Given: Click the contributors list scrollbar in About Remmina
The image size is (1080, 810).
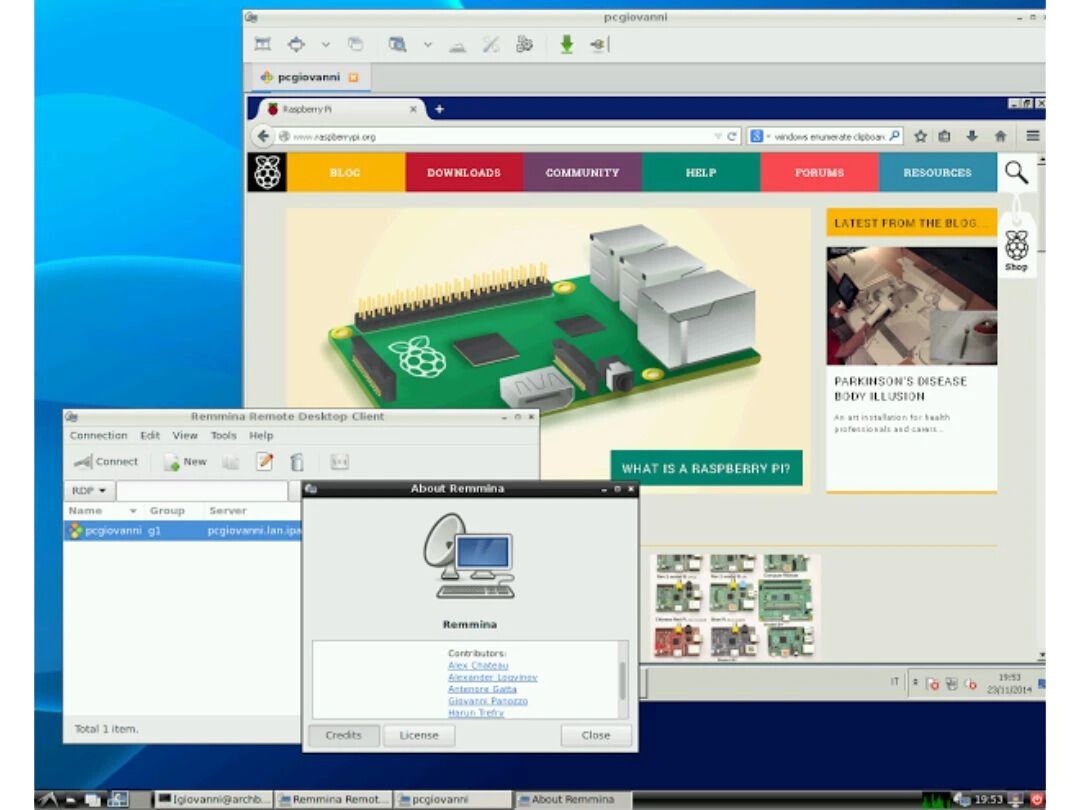Looking at the screenshot, I should (x=623, y=681).
